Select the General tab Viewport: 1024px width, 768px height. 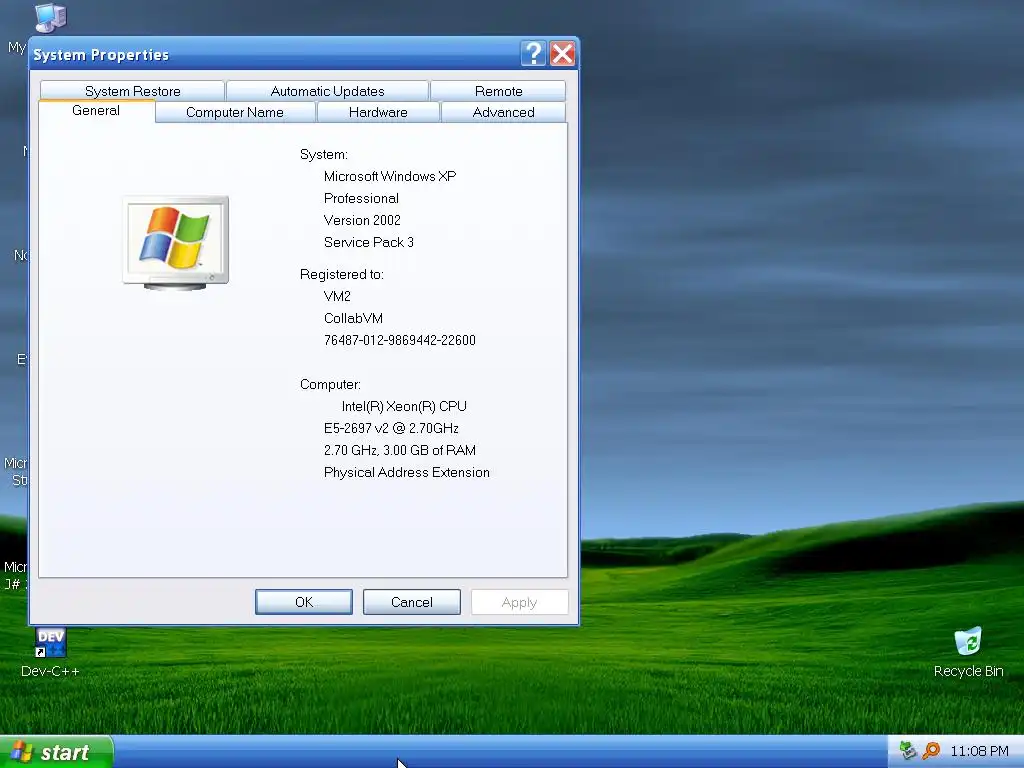(96, 110)
